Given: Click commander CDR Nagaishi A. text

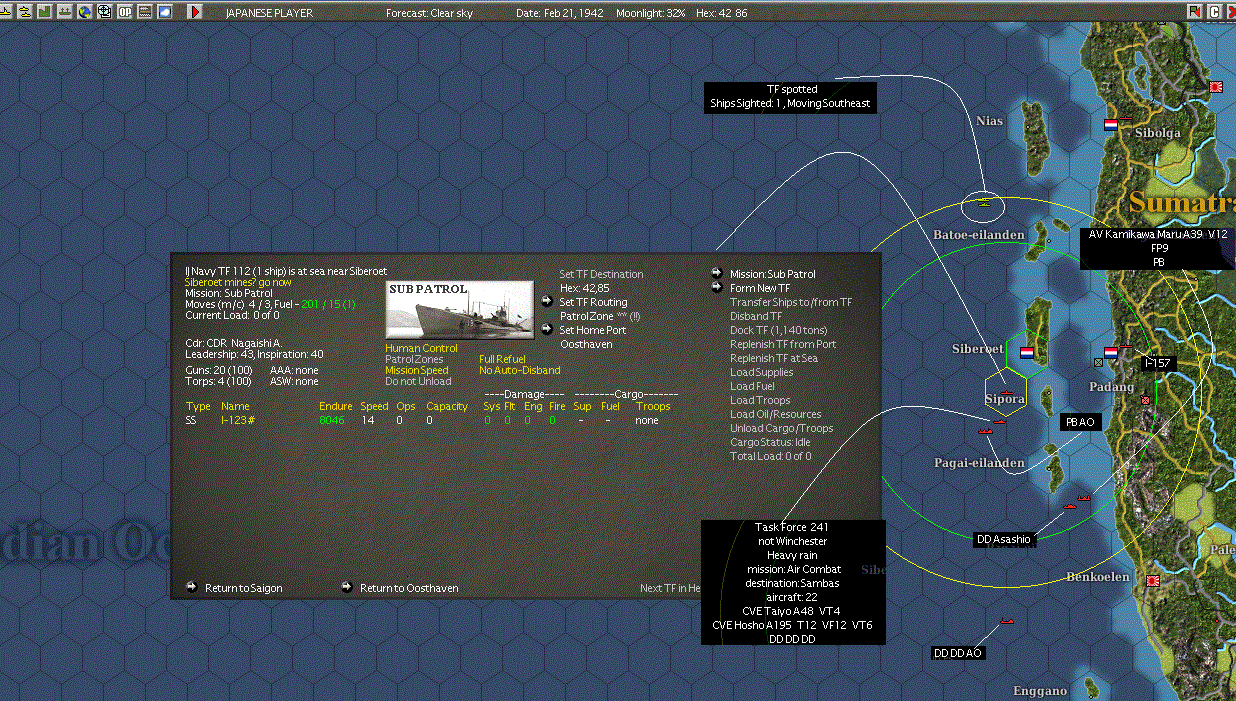Looking at the screenshot, I should coord(233,343).
